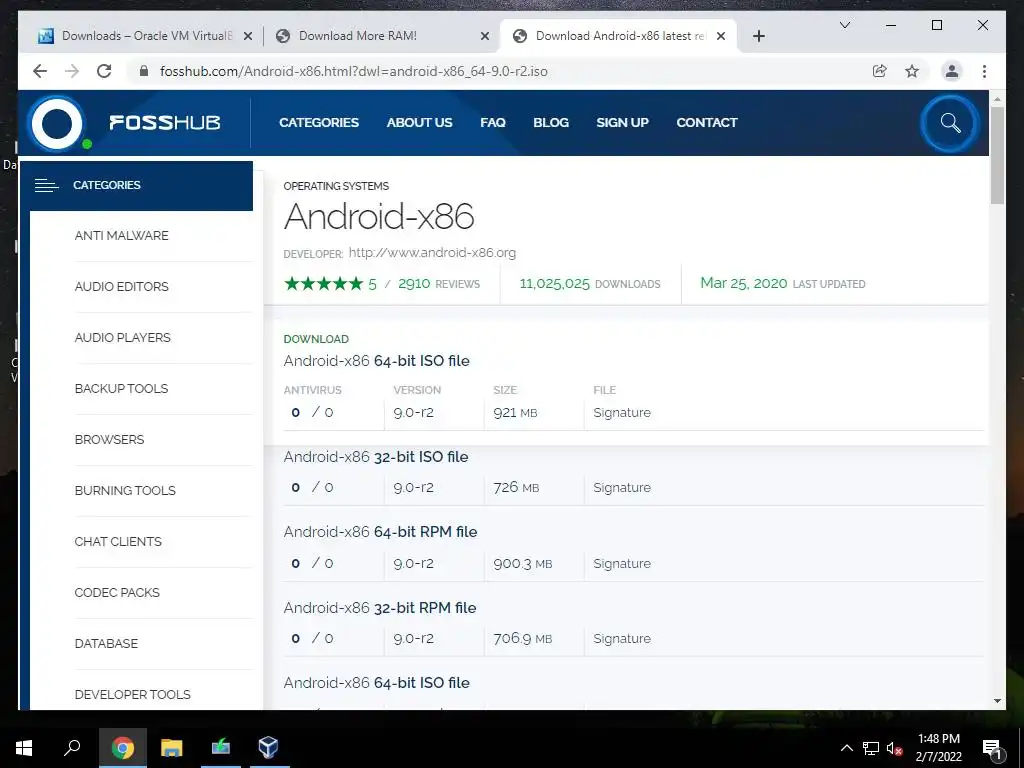
Task: Download the Android-x86 32-bit ISO file
Action: point(376,456)
